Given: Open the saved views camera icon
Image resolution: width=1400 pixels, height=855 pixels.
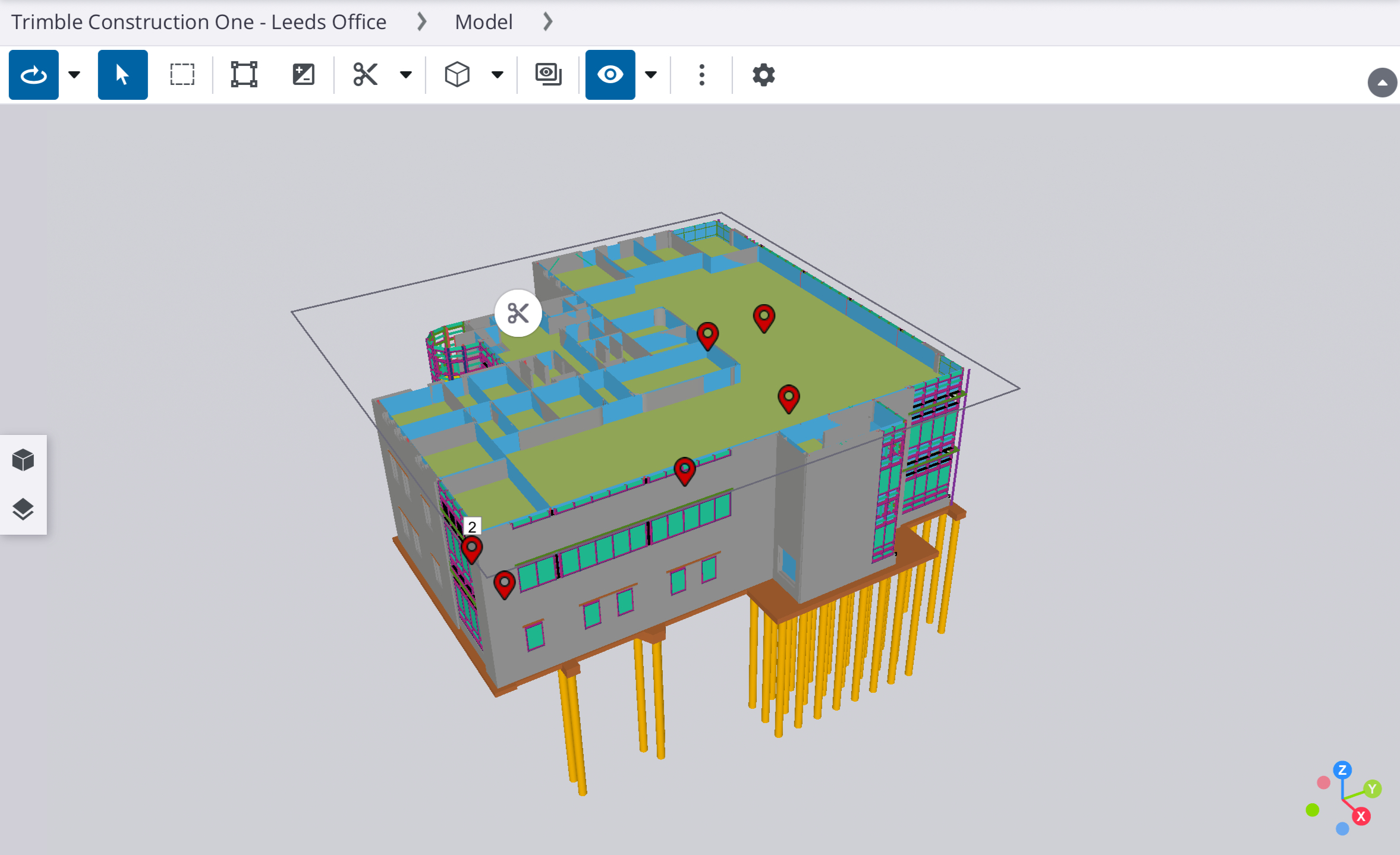Looking at the screenshot, I should tap(548, 75).
